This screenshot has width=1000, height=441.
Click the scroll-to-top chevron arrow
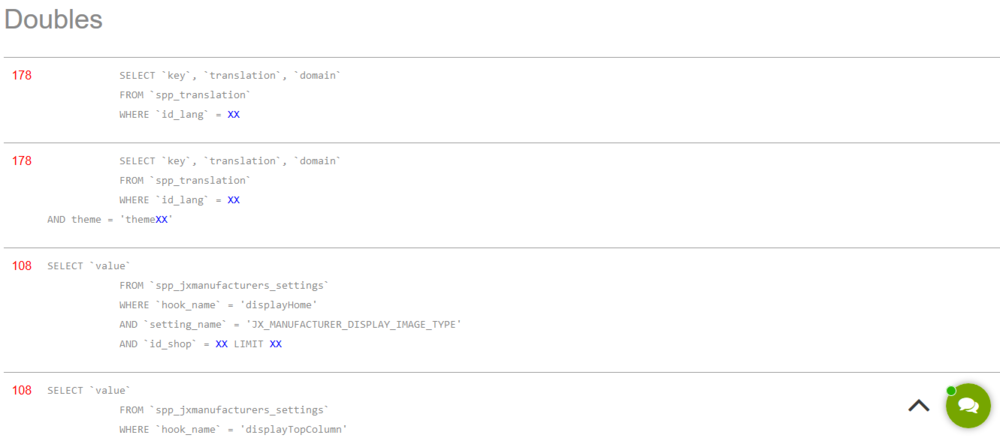pyautogui.click(x=918, y=405)
